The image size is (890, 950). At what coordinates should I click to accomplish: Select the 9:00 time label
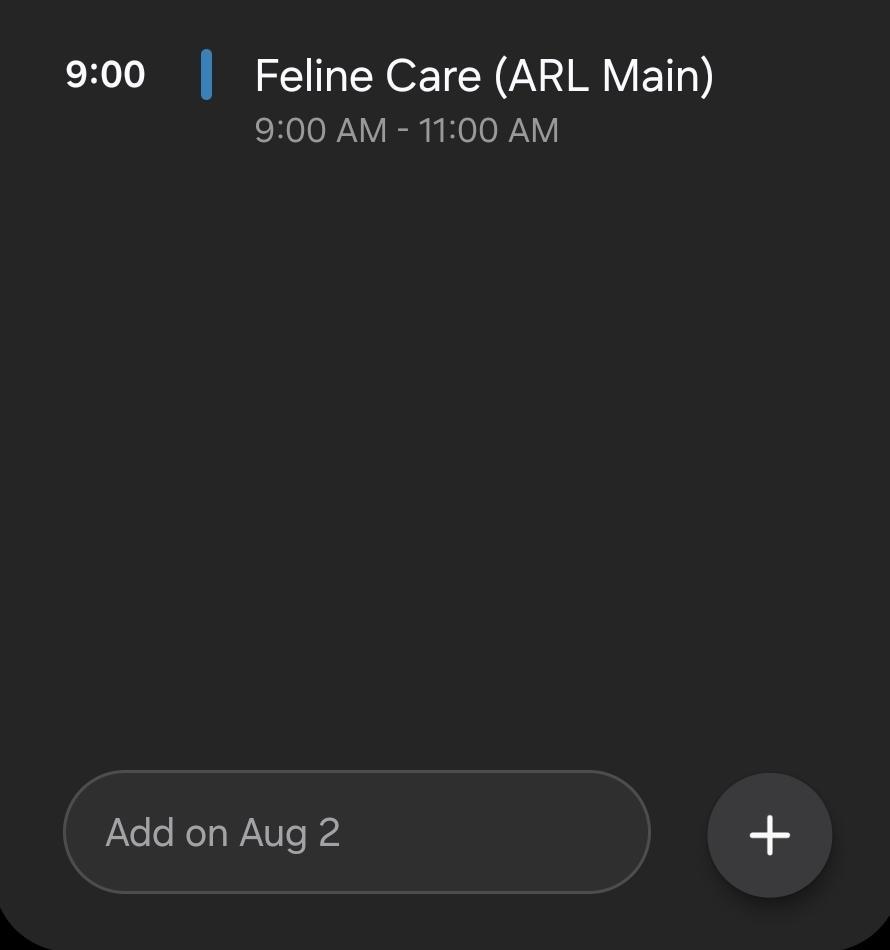[x=105, y=75]
